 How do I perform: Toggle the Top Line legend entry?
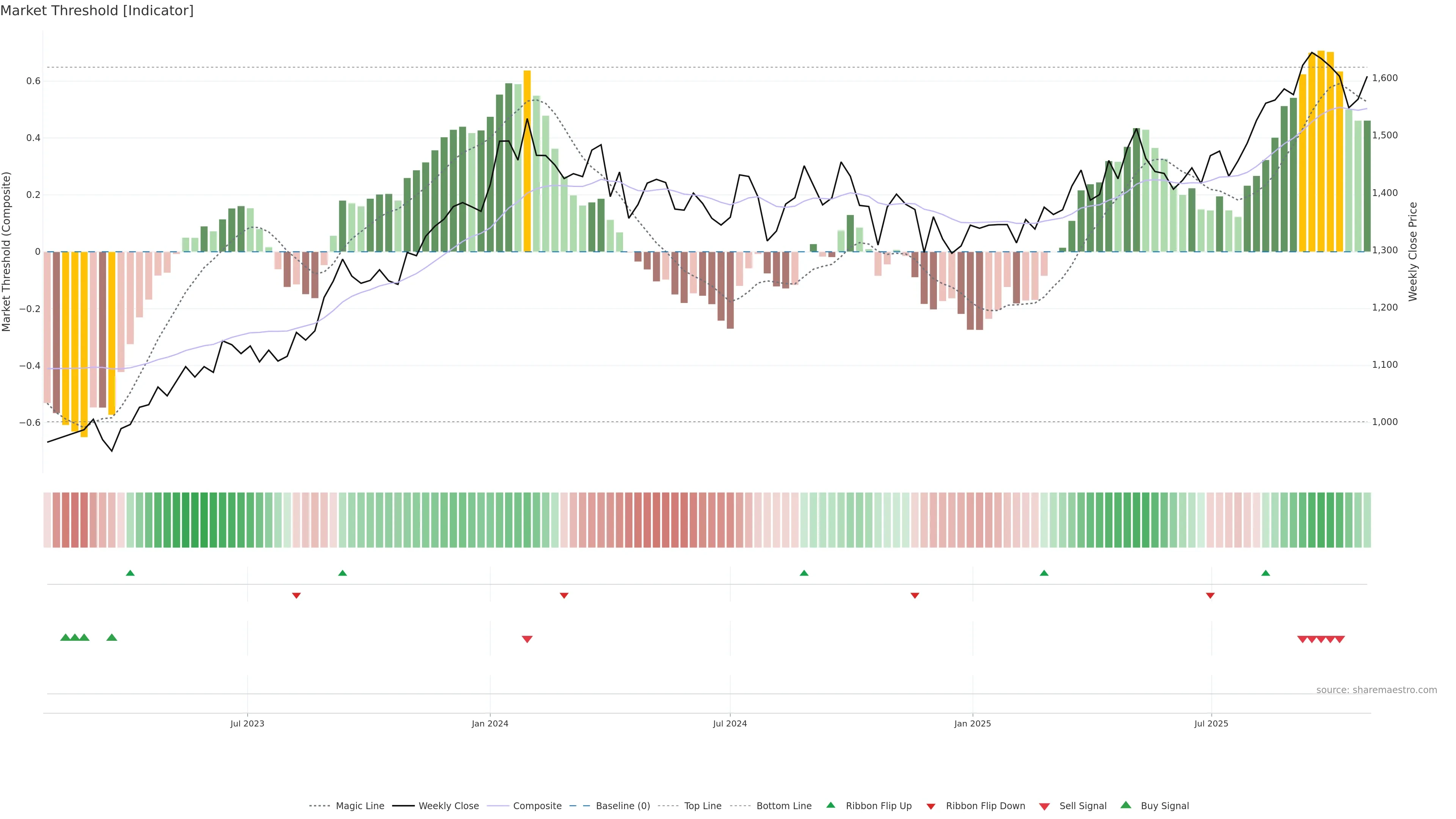[703, 806]
